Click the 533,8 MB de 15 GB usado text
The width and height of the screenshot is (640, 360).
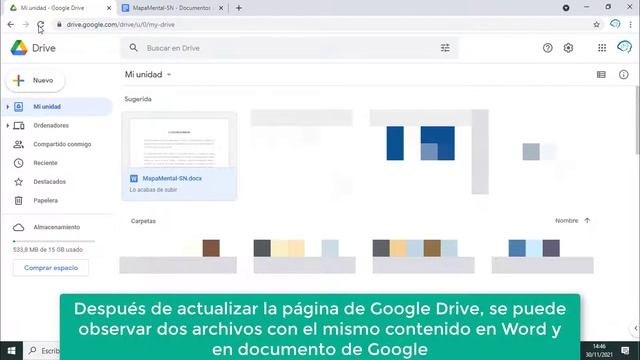(x=48, y=250)
